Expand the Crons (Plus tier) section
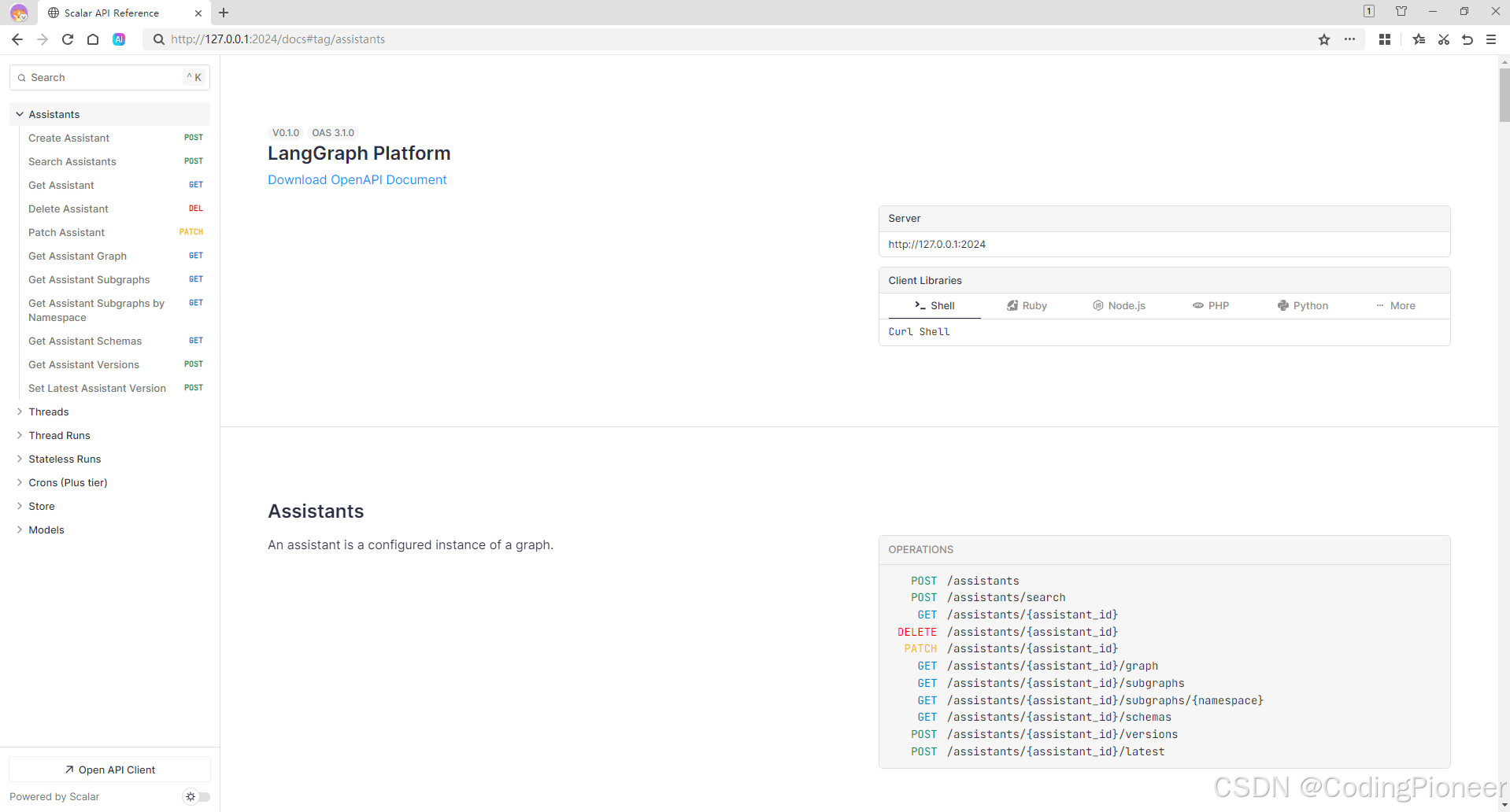This screenshot has width=1510, height=812. pyautogui.click(x=20, y=482)
